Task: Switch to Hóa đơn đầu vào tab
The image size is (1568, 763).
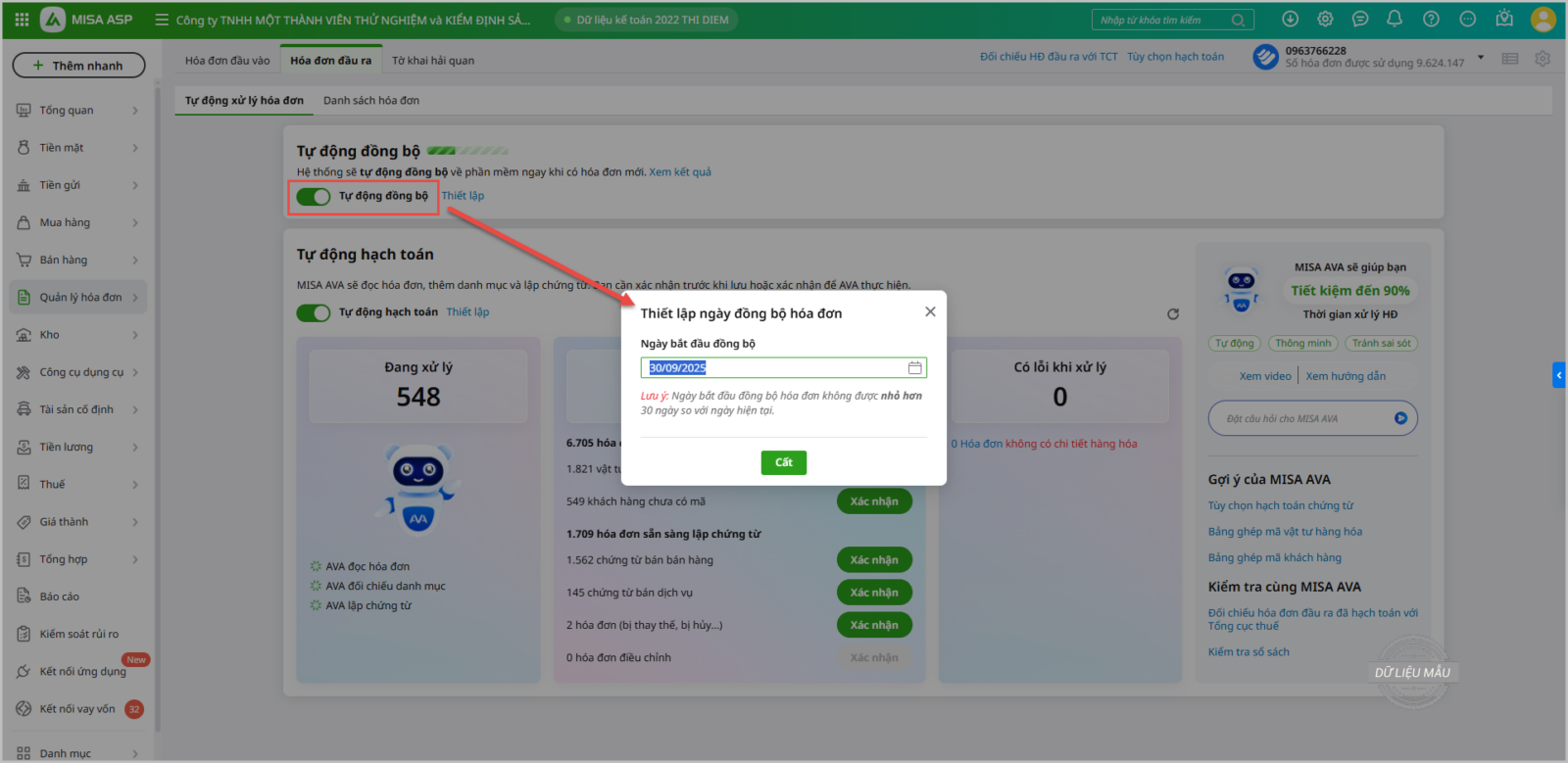Action: (x=227, y=61)
